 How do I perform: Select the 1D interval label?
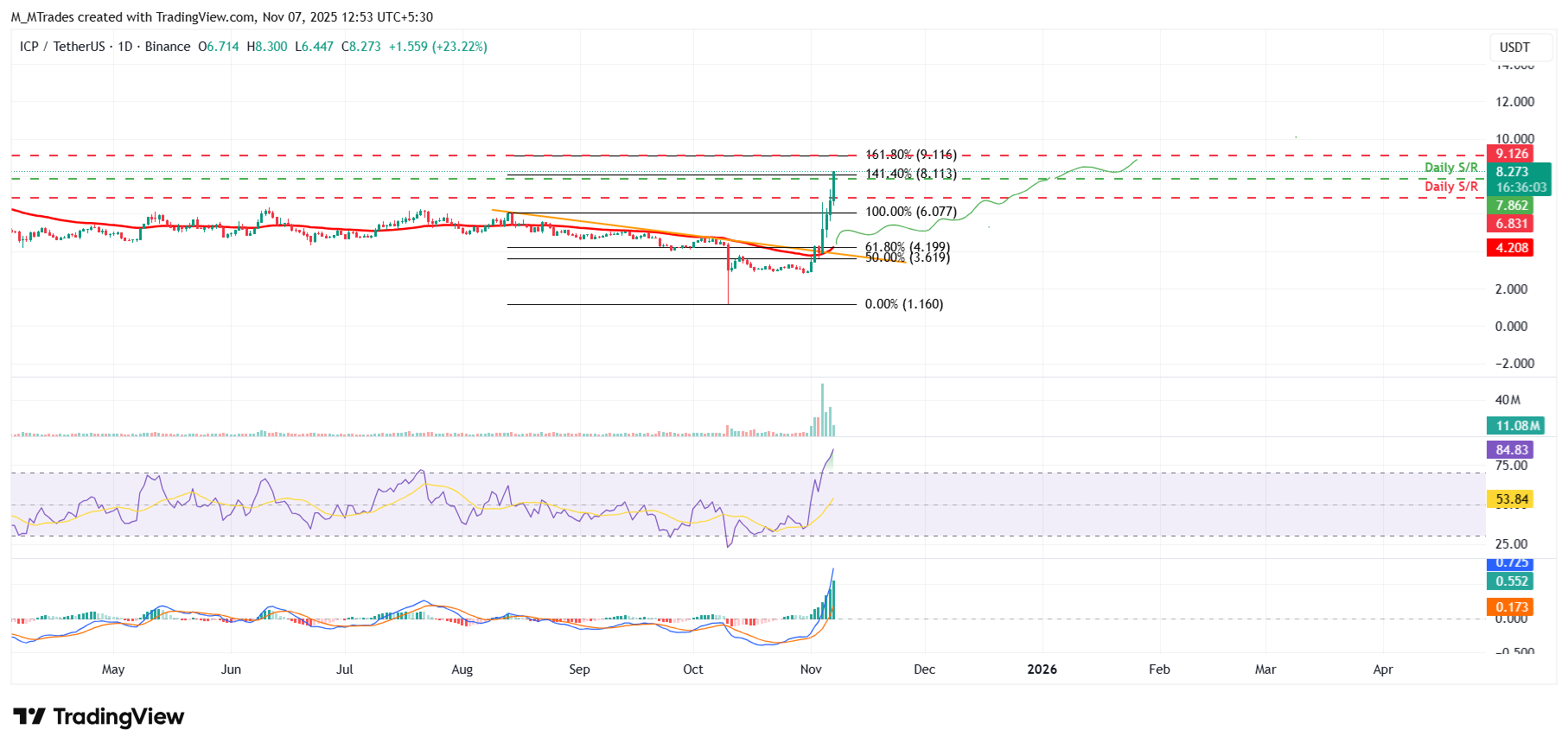tap(125, 47)
